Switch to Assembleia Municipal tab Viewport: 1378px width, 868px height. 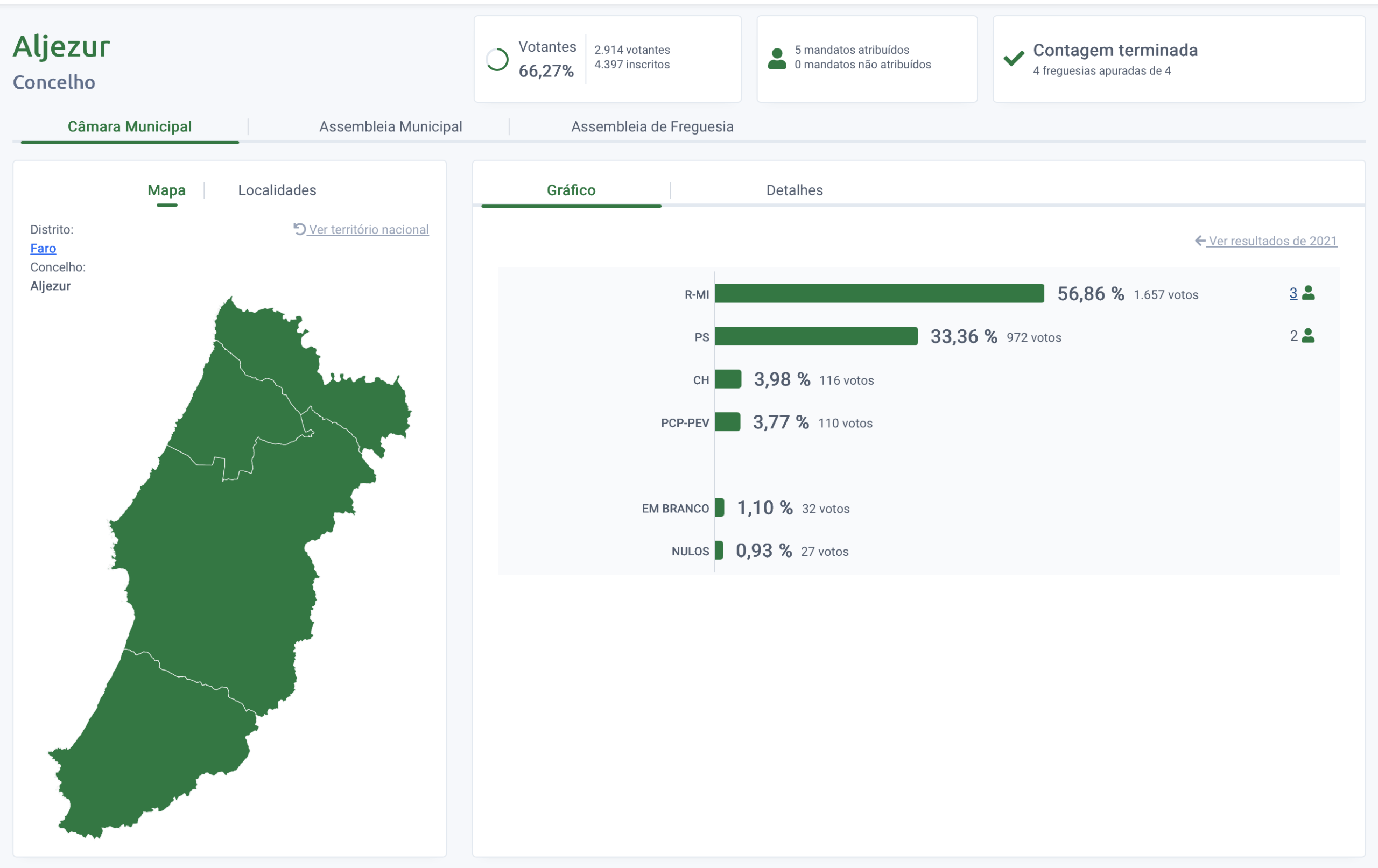(x=390, y=126)
